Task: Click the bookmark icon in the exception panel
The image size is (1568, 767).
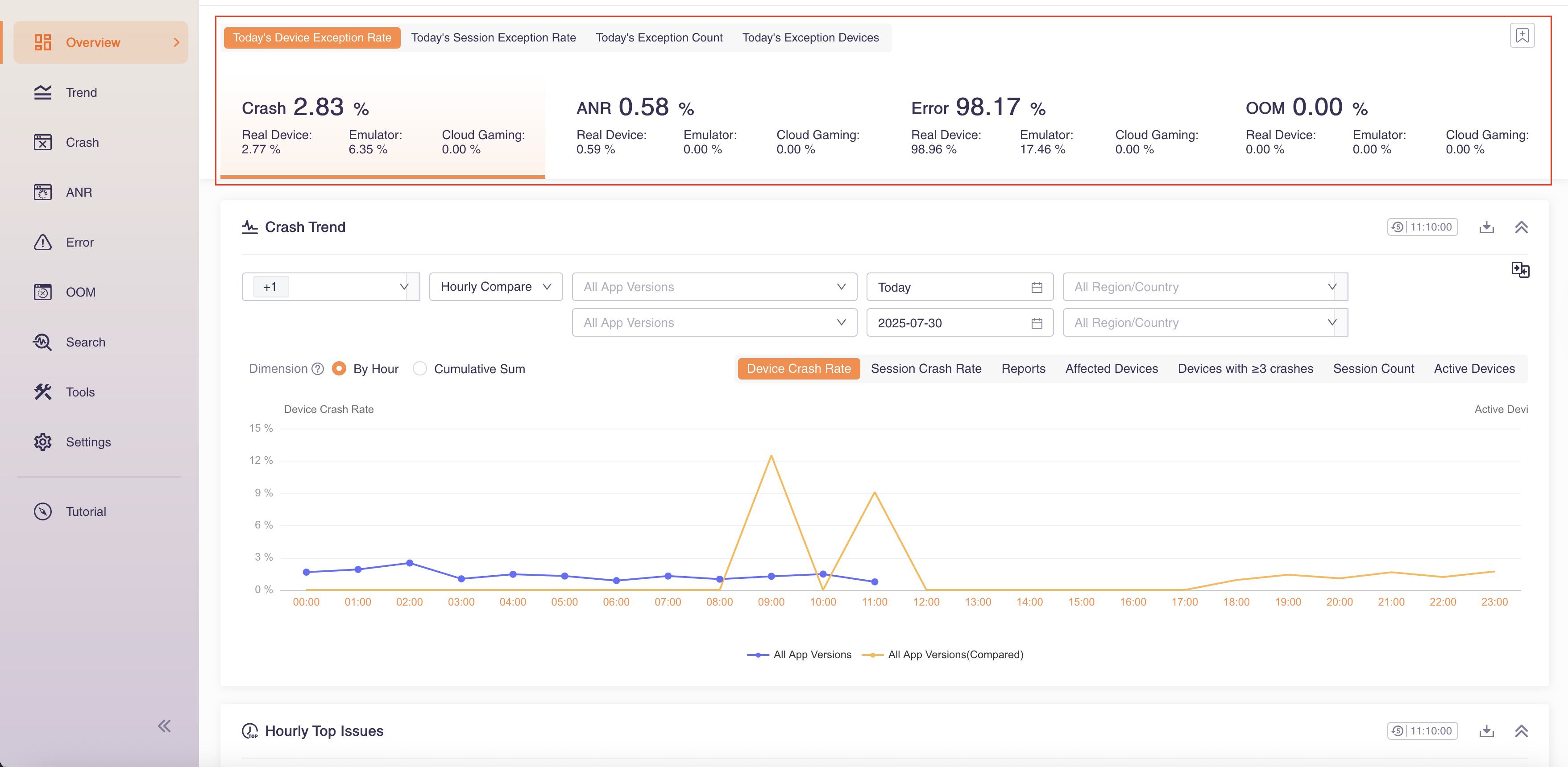Action: coord(1522,35)
